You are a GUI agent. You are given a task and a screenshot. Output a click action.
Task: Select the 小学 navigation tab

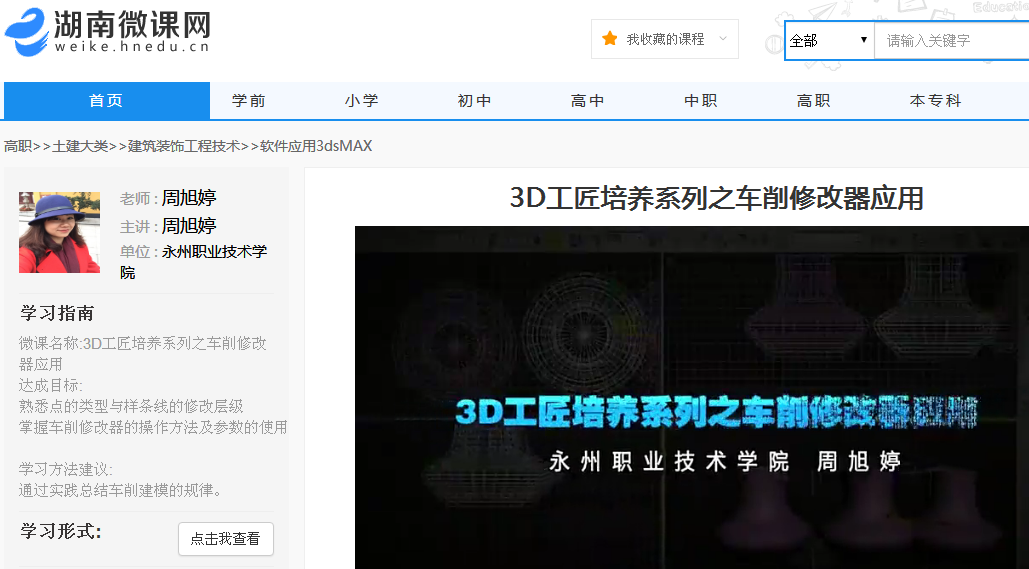tap(362, 101)
